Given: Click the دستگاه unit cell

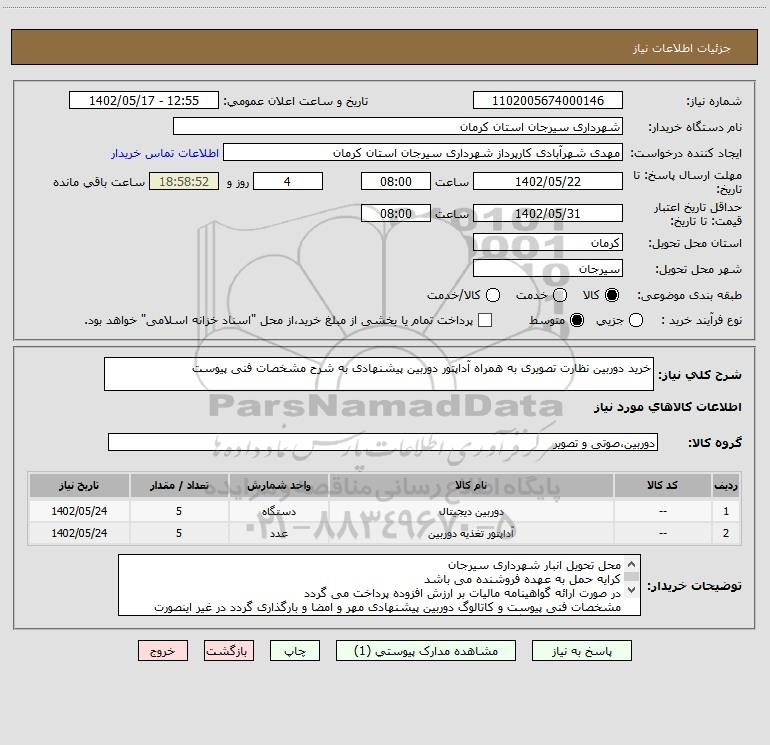Looking at the screenshot, I should click(x=278, y=511).
